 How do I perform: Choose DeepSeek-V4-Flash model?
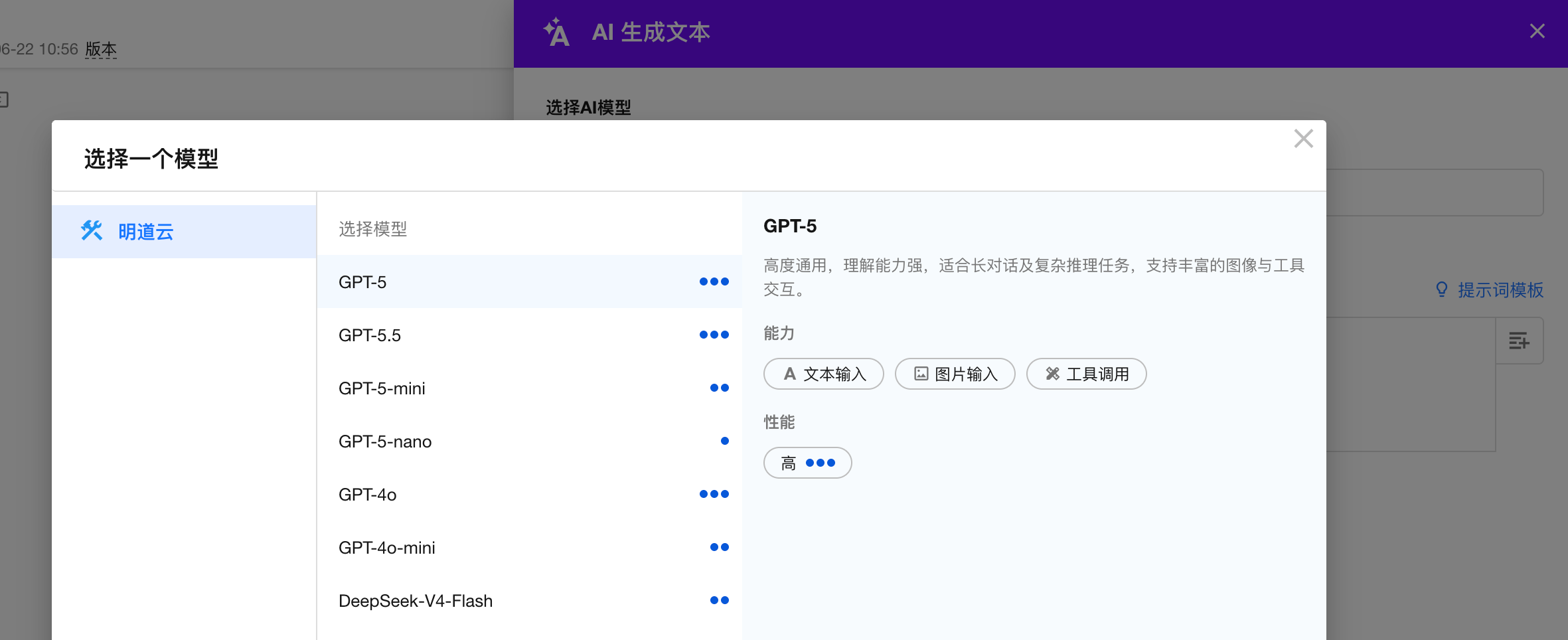pyautogui.click(x=529, y=600)
